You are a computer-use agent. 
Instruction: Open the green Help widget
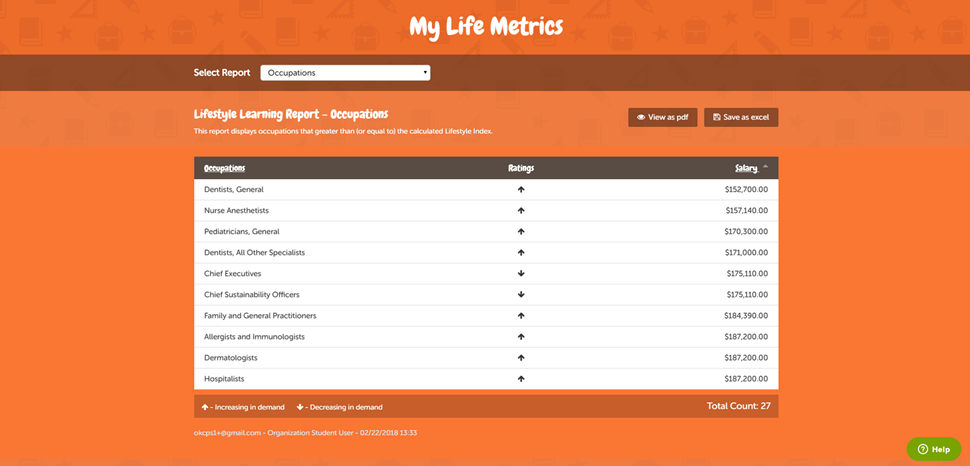[933, 449]
